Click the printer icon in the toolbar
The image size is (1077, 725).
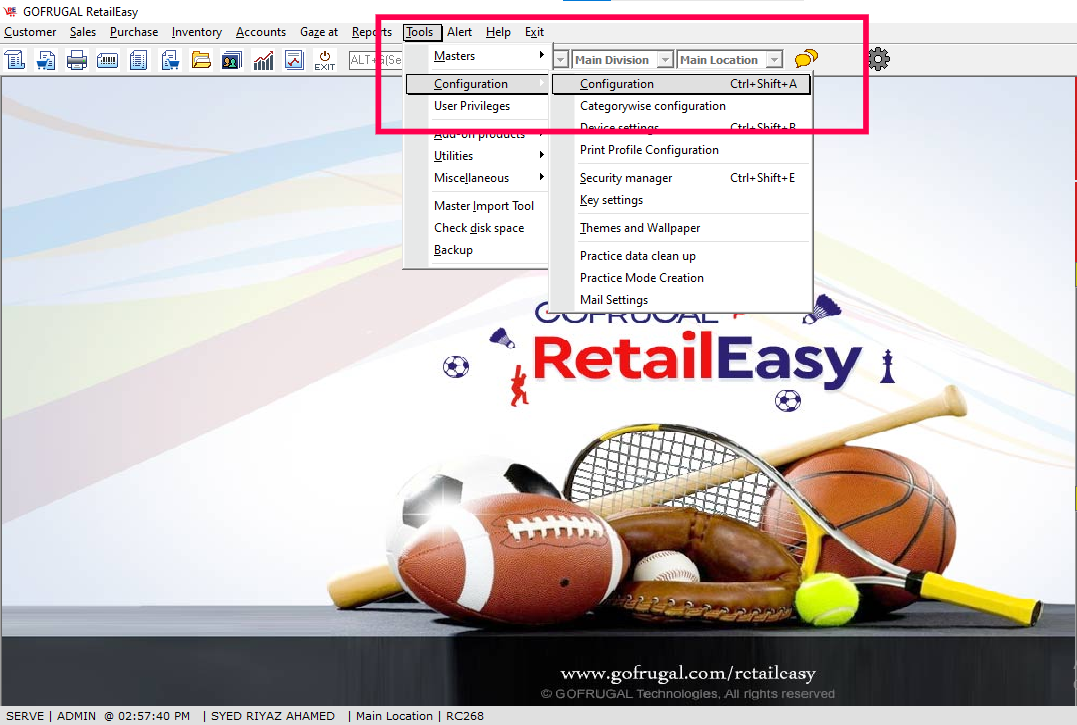click(77, 60)
